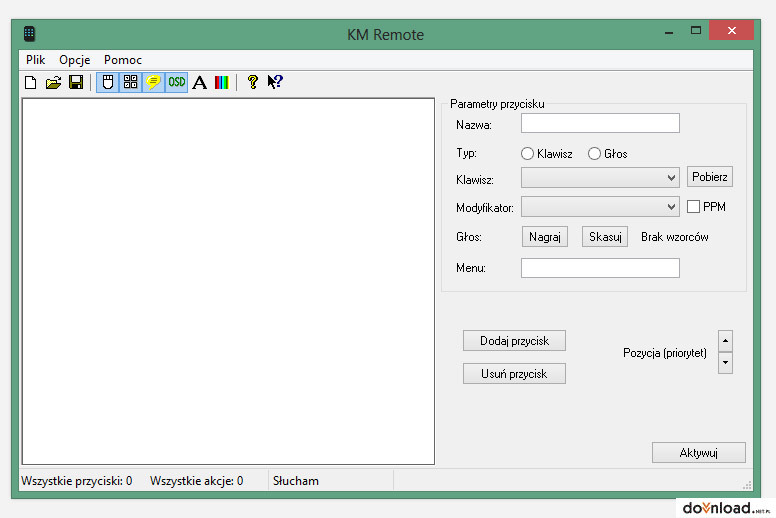Toggle the mouse icon in the toolbar
Viewport: 776px width, 518px height.
(107, 82)
